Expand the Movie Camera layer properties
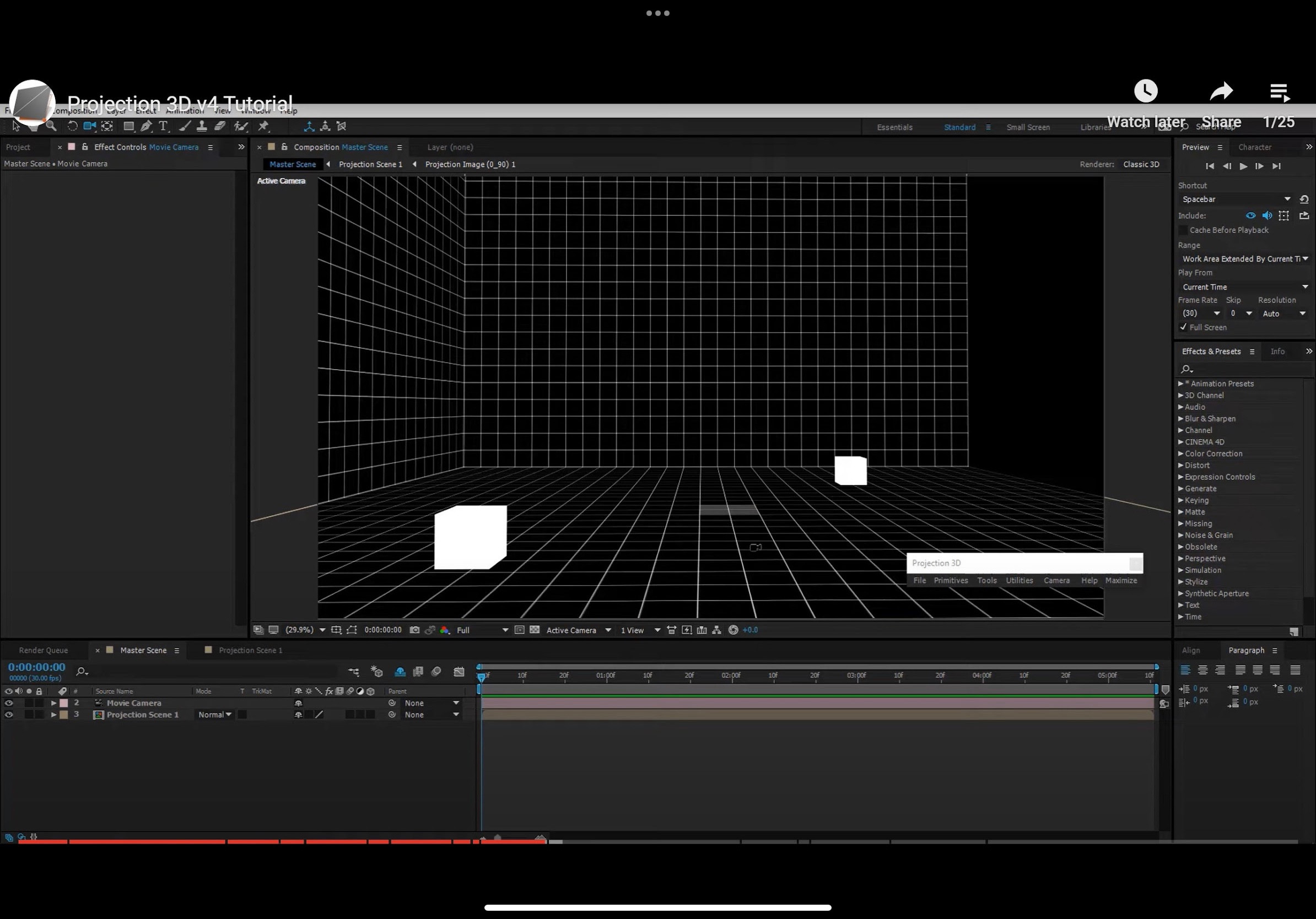Image resolution: width=1316 pixels, height=919 pixels. 53,703
